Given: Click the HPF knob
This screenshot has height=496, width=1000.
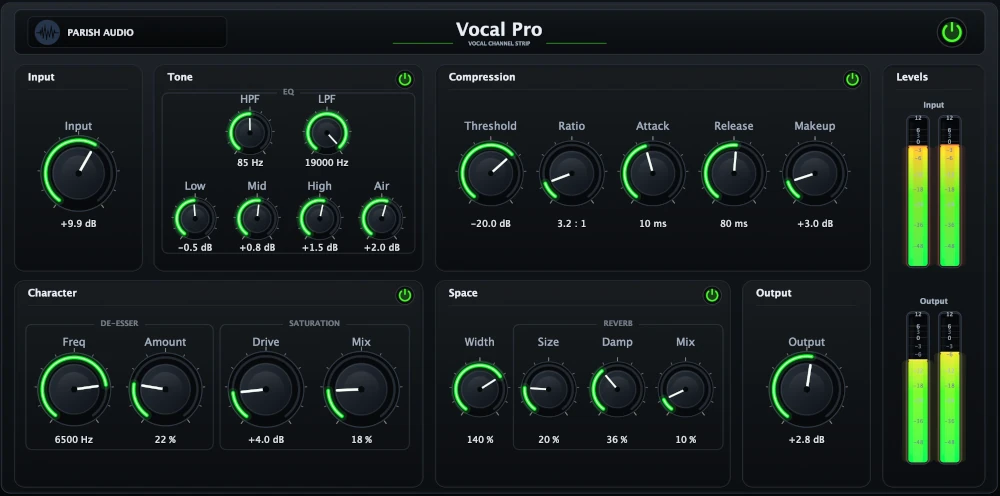Looking at the screenshot, I should 249,132.
